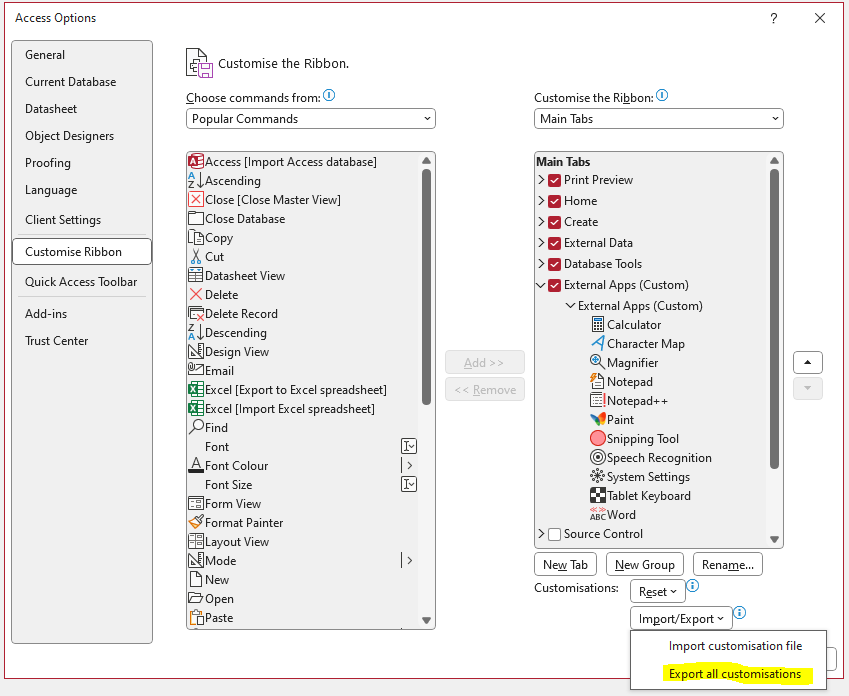
Task: Toggle the Home tab checkbox
Action: click(554, 201)
